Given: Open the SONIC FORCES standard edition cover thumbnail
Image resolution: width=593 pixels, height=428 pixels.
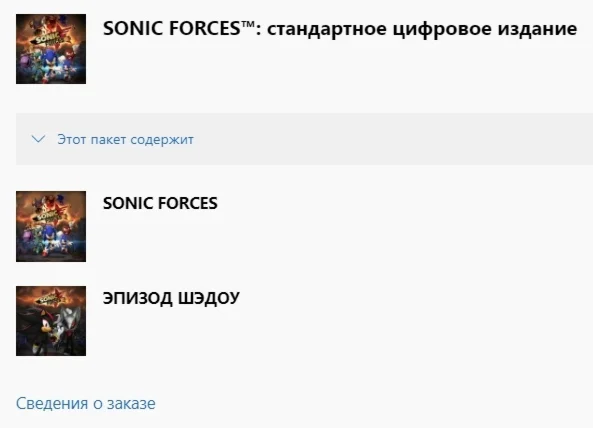Looking at the screenshot, I should click(51, 49).
